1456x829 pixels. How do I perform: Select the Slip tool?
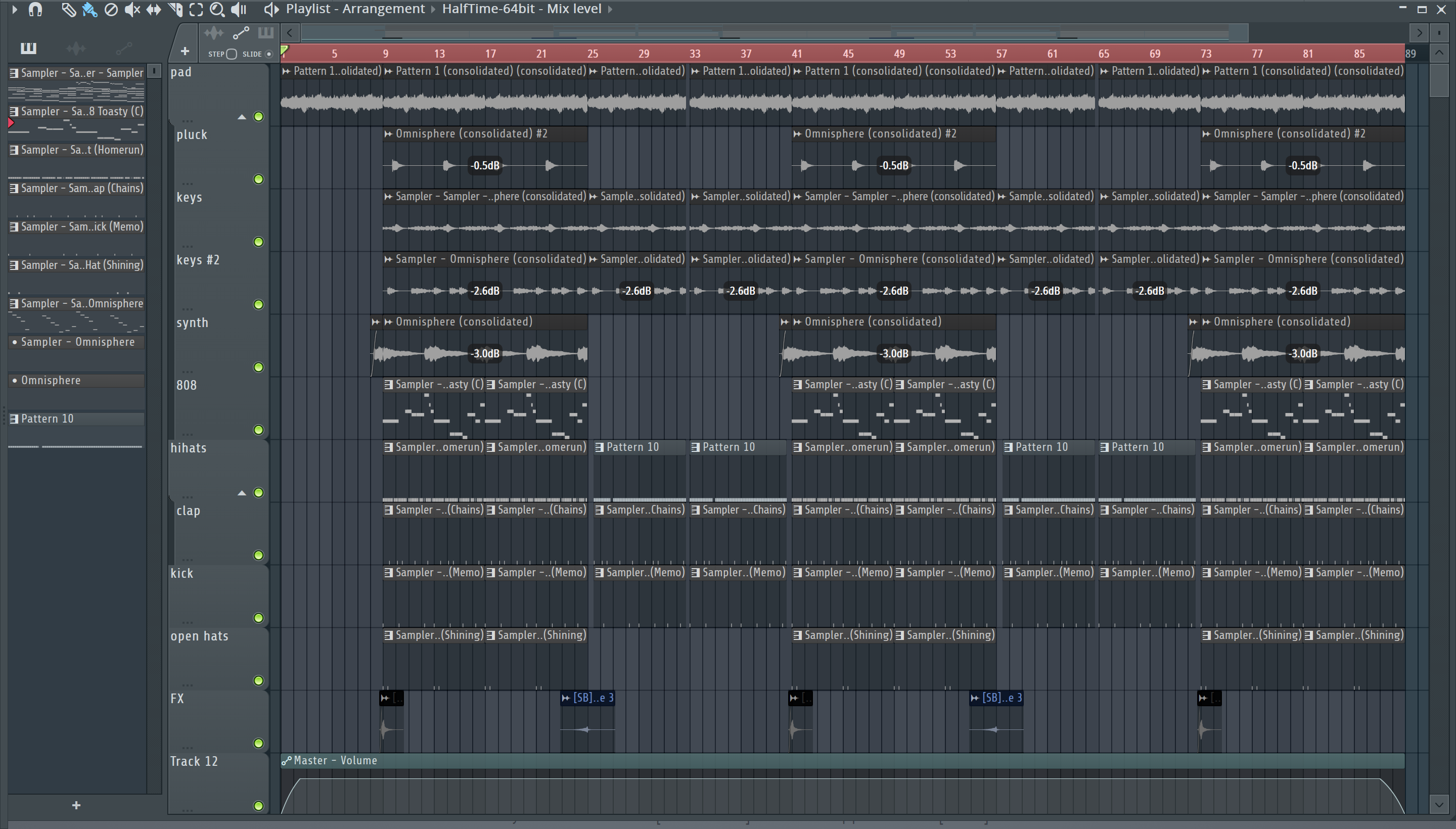154,9
